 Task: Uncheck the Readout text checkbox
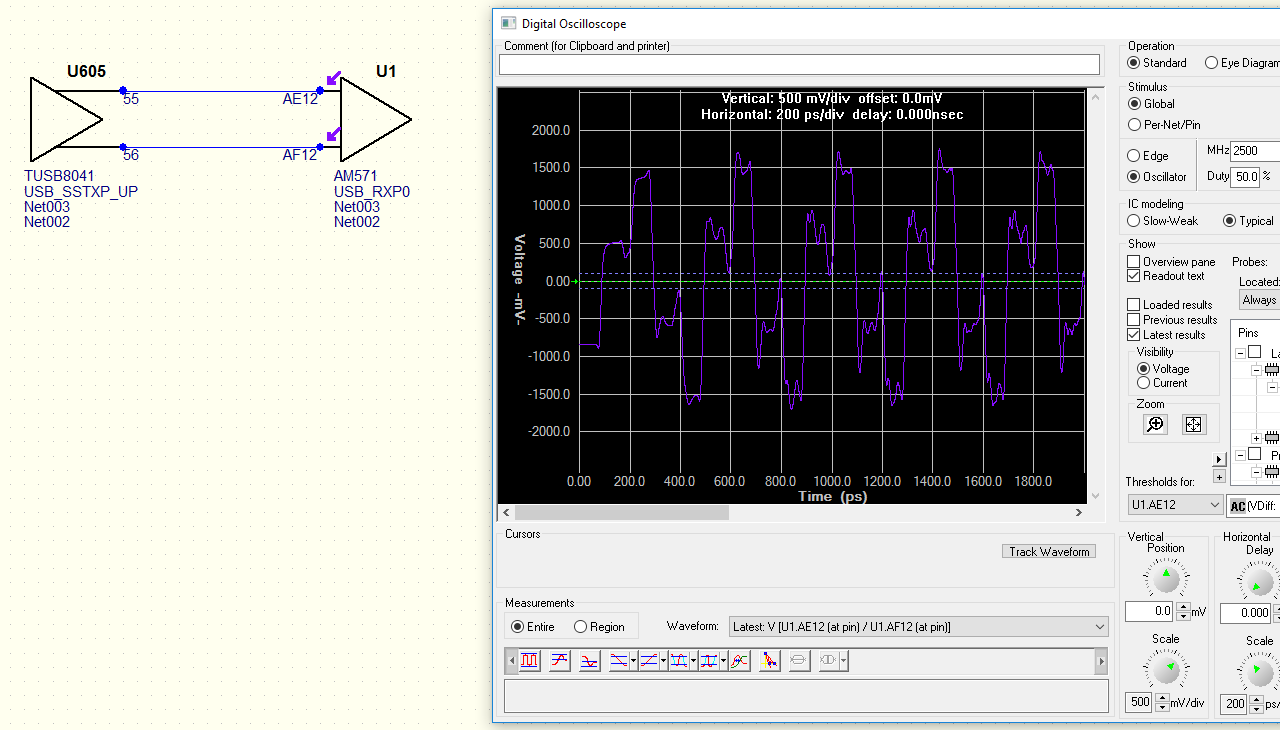pos(1134,276)
